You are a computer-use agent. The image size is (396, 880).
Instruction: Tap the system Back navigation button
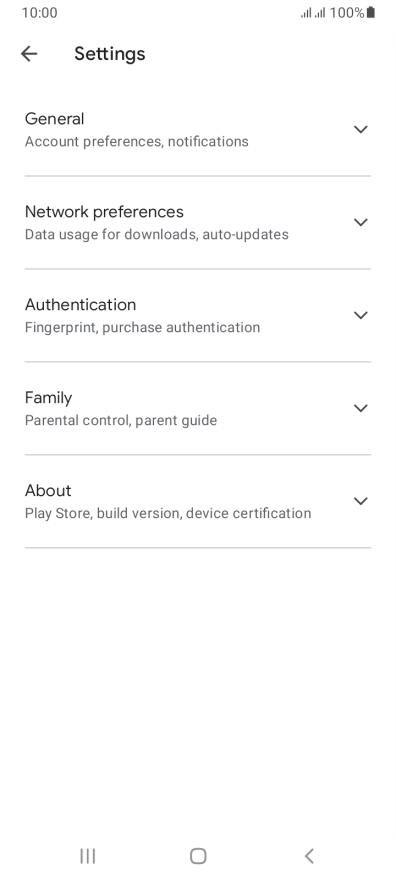309,856
